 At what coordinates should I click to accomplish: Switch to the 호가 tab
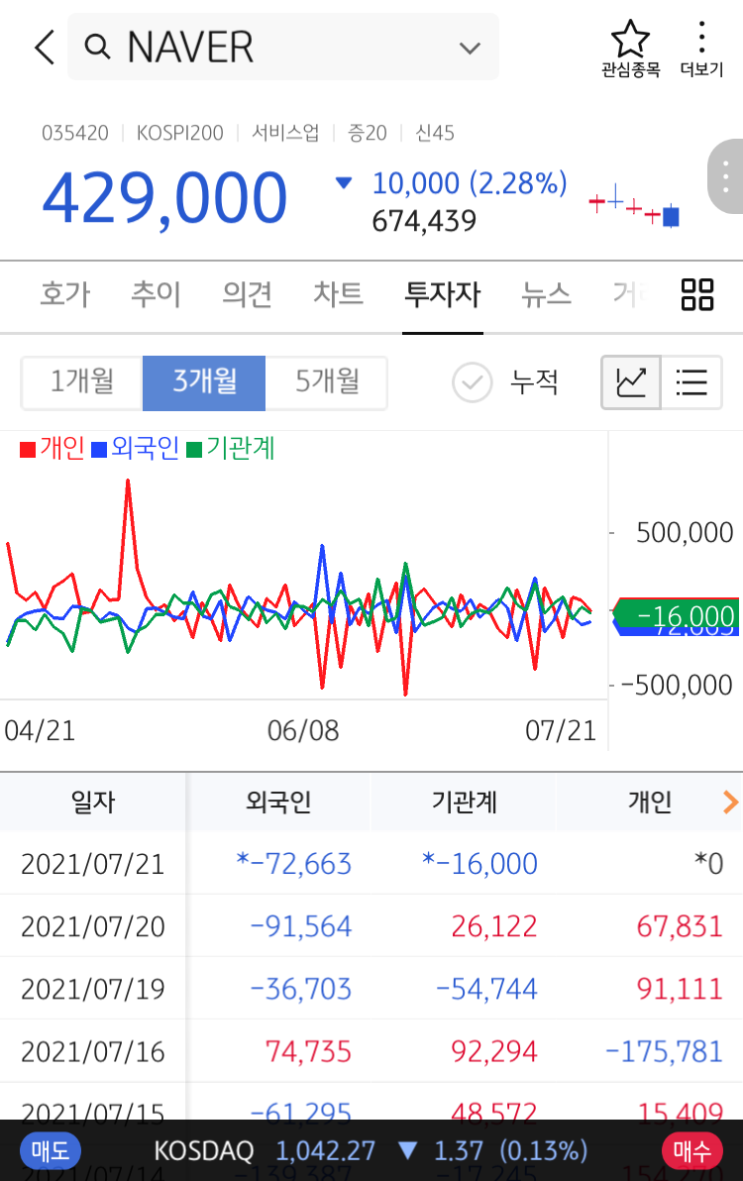[x=65, y=294]
